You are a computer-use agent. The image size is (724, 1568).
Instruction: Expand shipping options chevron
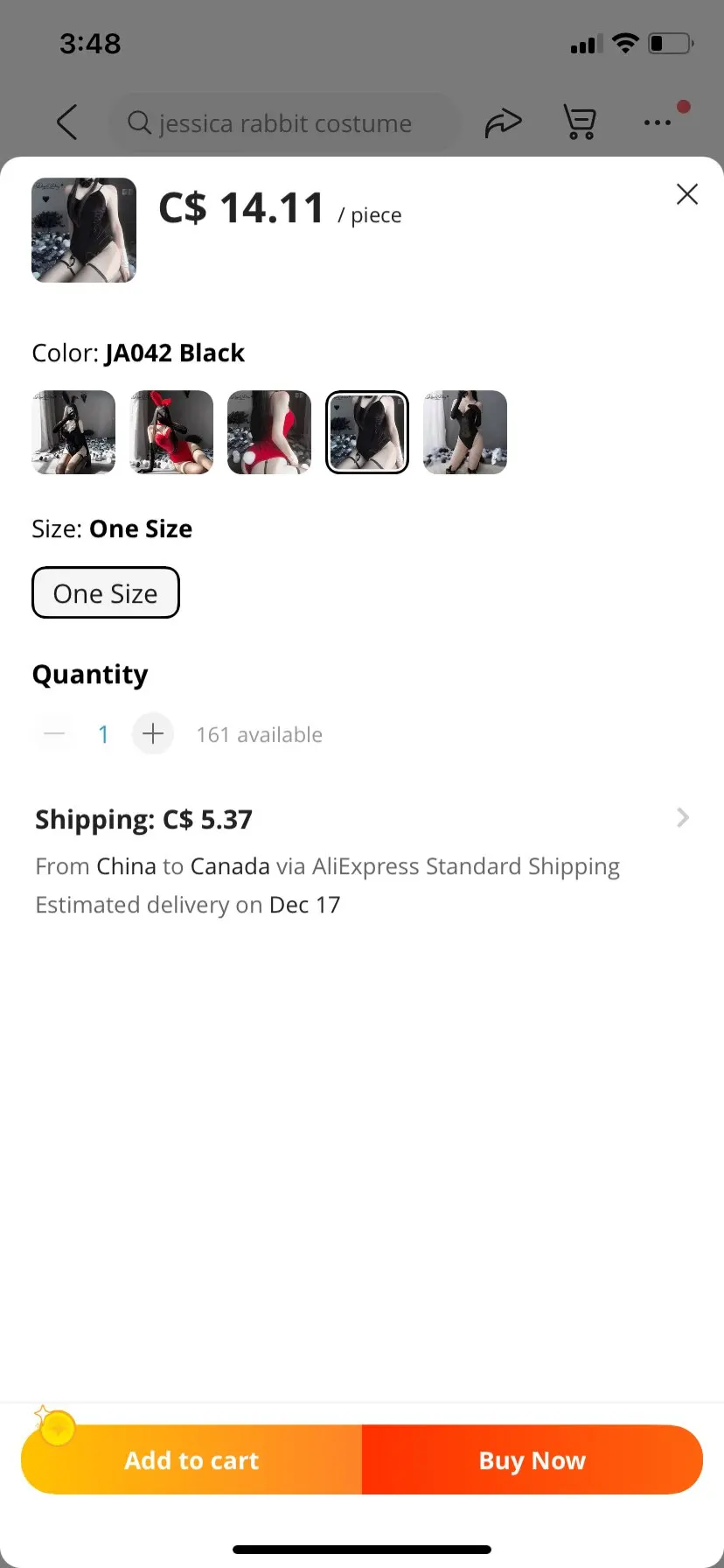point(683,818)
